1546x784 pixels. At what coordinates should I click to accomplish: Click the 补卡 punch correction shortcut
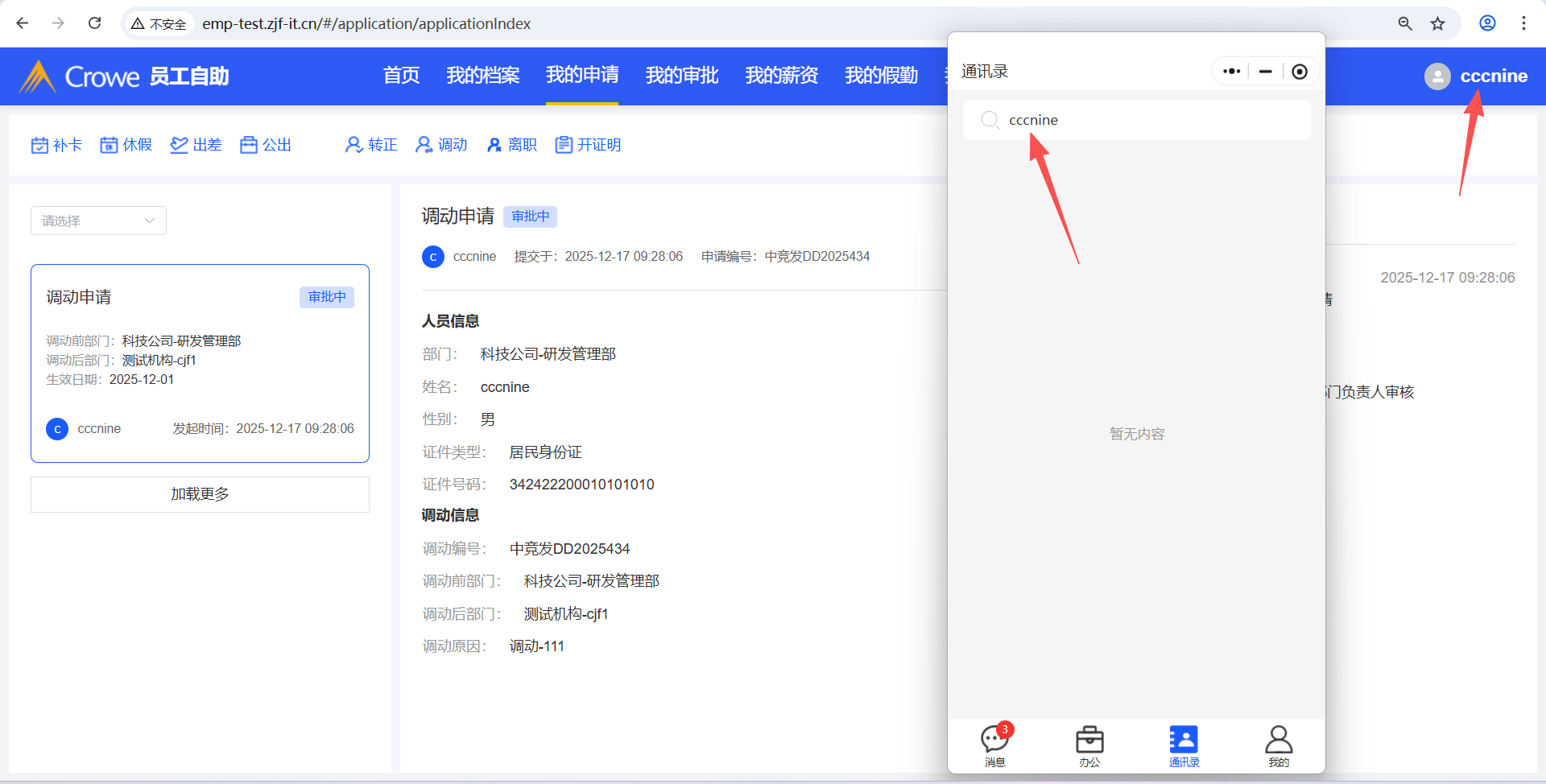pos(56,145)
